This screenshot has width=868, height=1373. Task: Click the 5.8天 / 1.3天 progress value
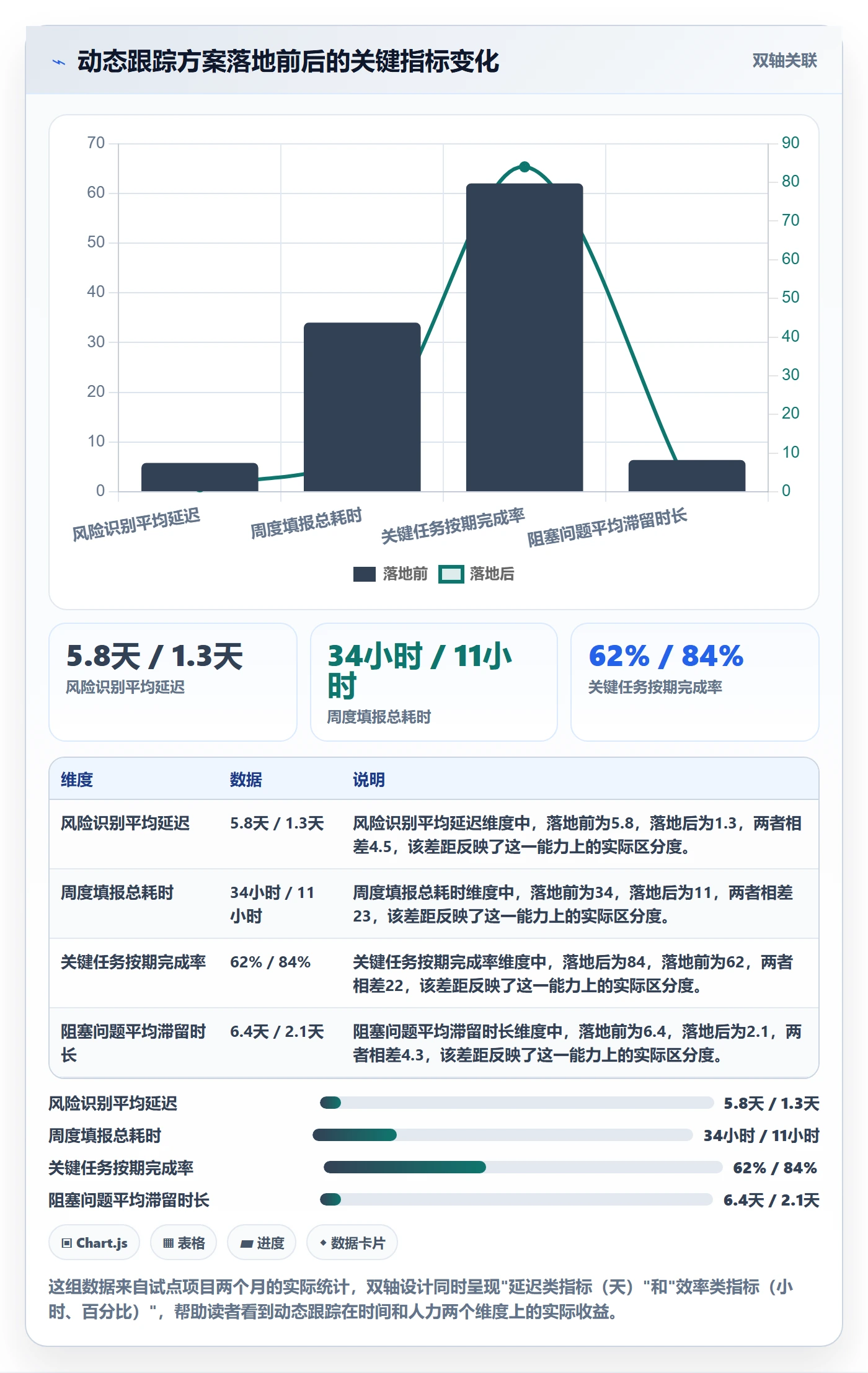coord(771,1103)
